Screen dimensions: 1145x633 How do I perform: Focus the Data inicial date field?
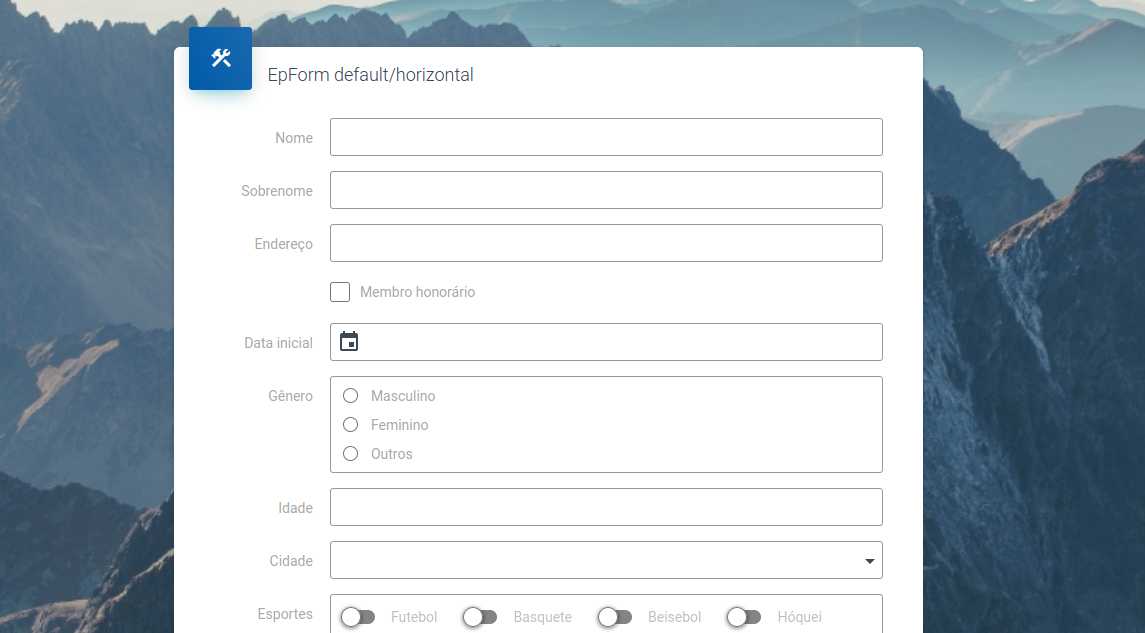[606, 342]
